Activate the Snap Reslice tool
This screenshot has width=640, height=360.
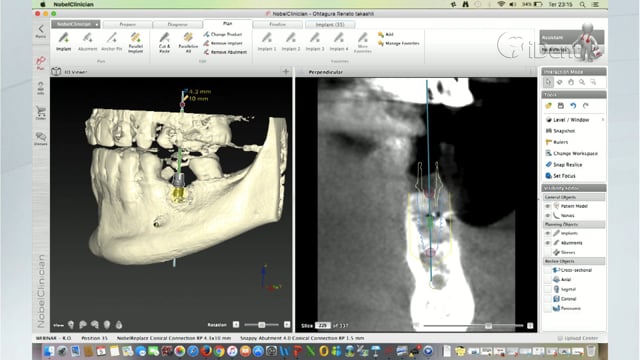(564, 164)
